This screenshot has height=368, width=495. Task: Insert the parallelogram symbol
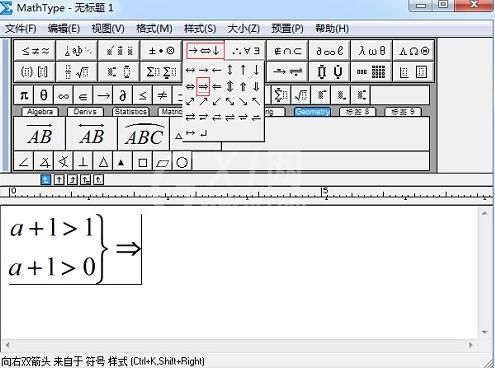pyautogui.click(x=162, y=162)
